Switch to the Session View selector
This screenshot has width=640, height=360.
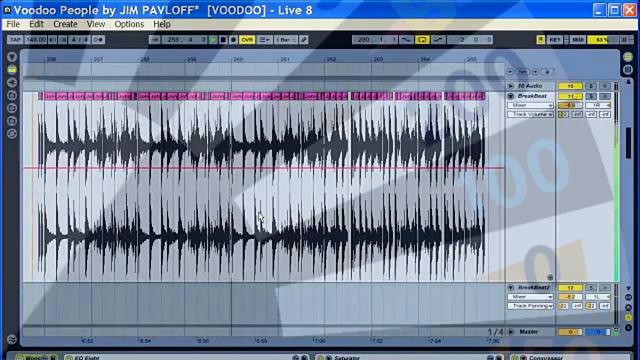[x=628, y=70]
